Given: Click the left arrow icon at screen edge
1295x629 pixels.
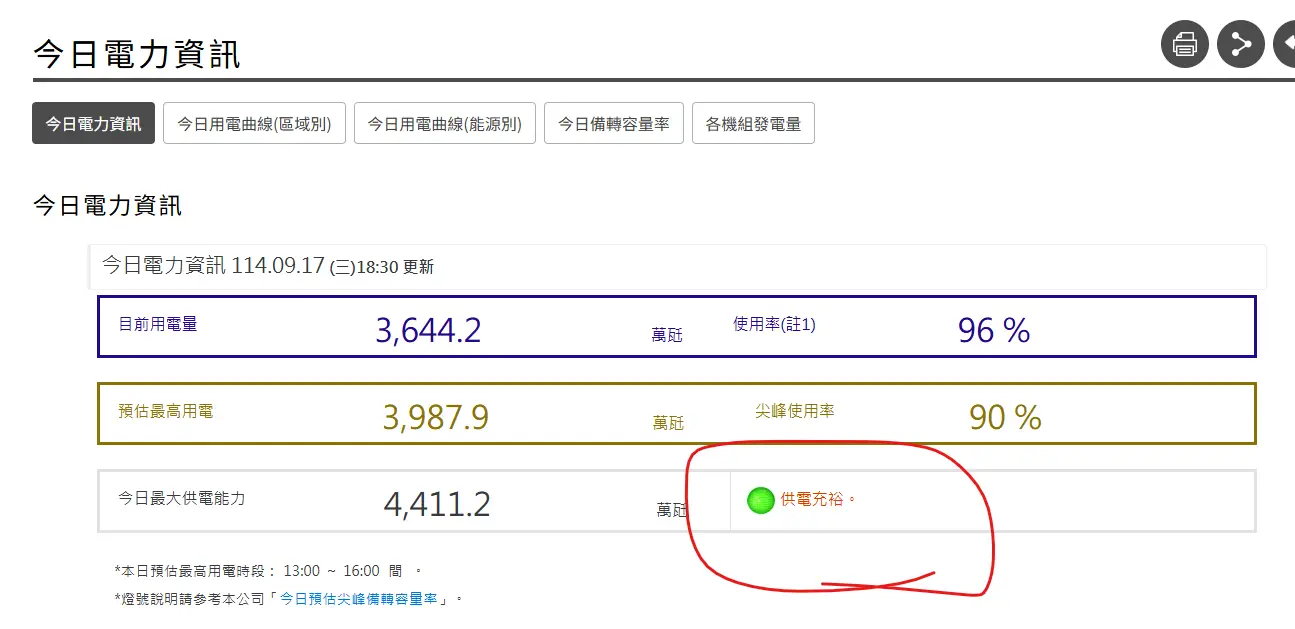Looking at the screenshot, I should coord(1287,44).
